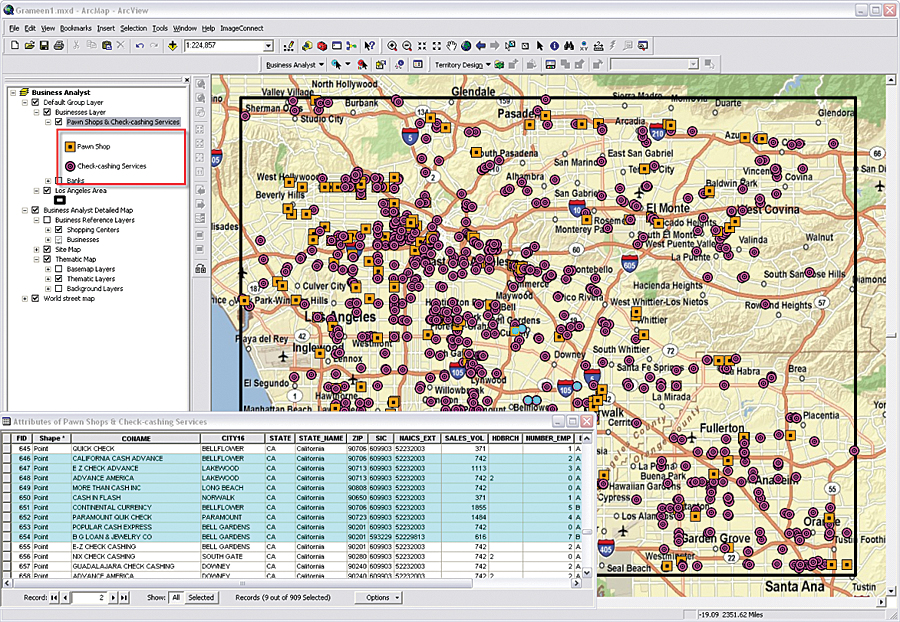Screen dimensions: 900x622
Task: Open the Editor toolbar pencil icon
Action: tap(289, 45)
